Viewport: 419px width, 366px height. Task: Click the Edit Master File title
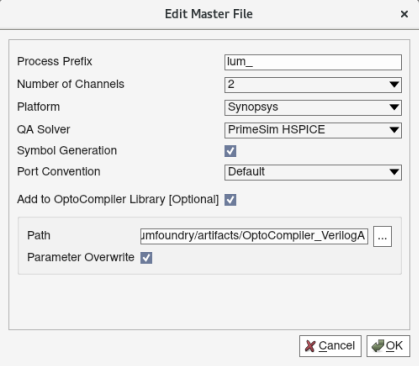209,14
